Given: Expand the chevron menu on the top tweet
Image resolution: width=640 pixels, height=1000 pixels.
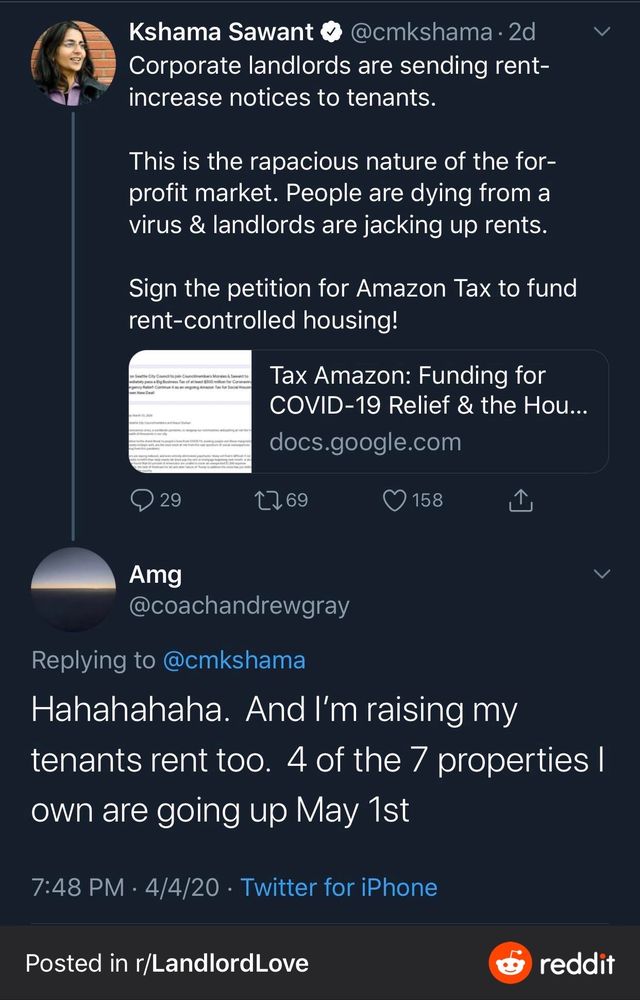Looking at the screenshot, I should 601,32.
